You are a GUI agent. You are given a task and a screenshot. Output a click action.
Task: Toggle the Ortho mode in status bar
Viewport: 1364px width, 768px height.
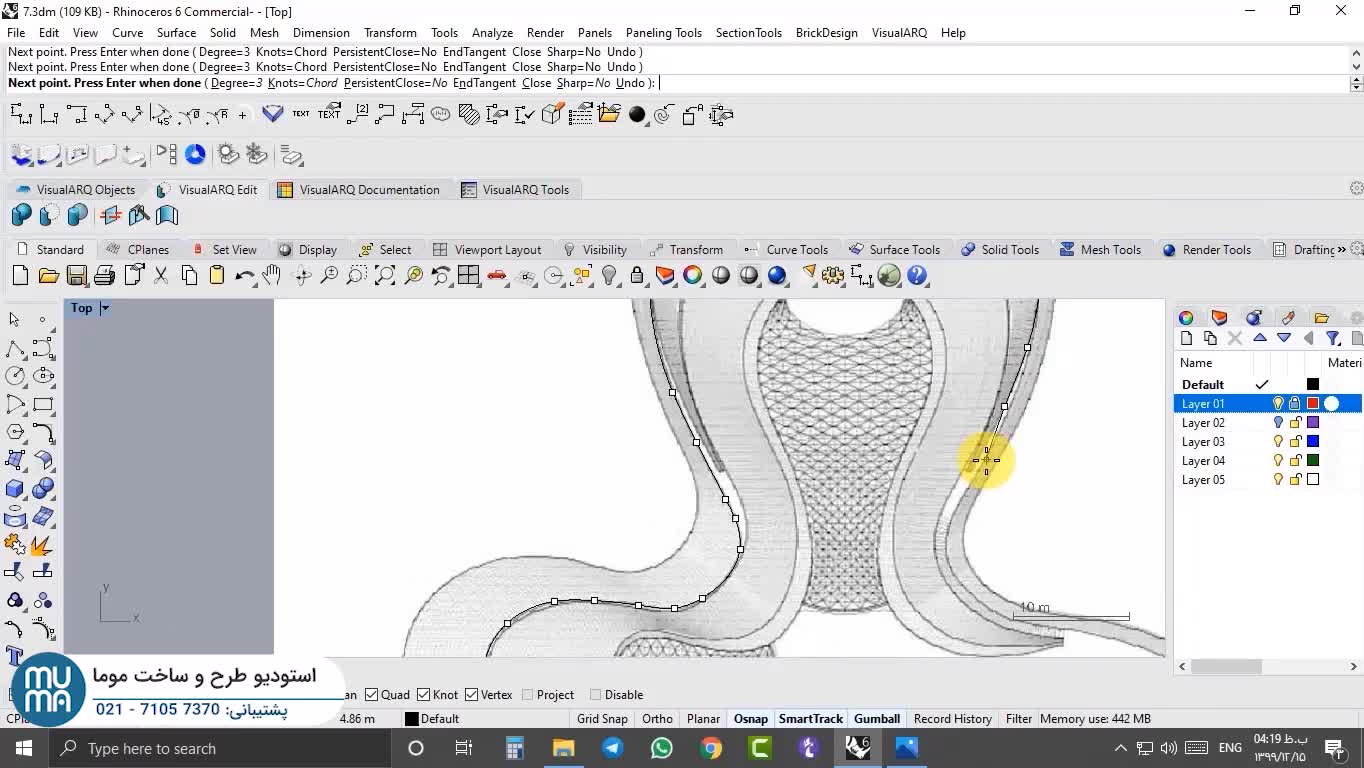point(657,719)
